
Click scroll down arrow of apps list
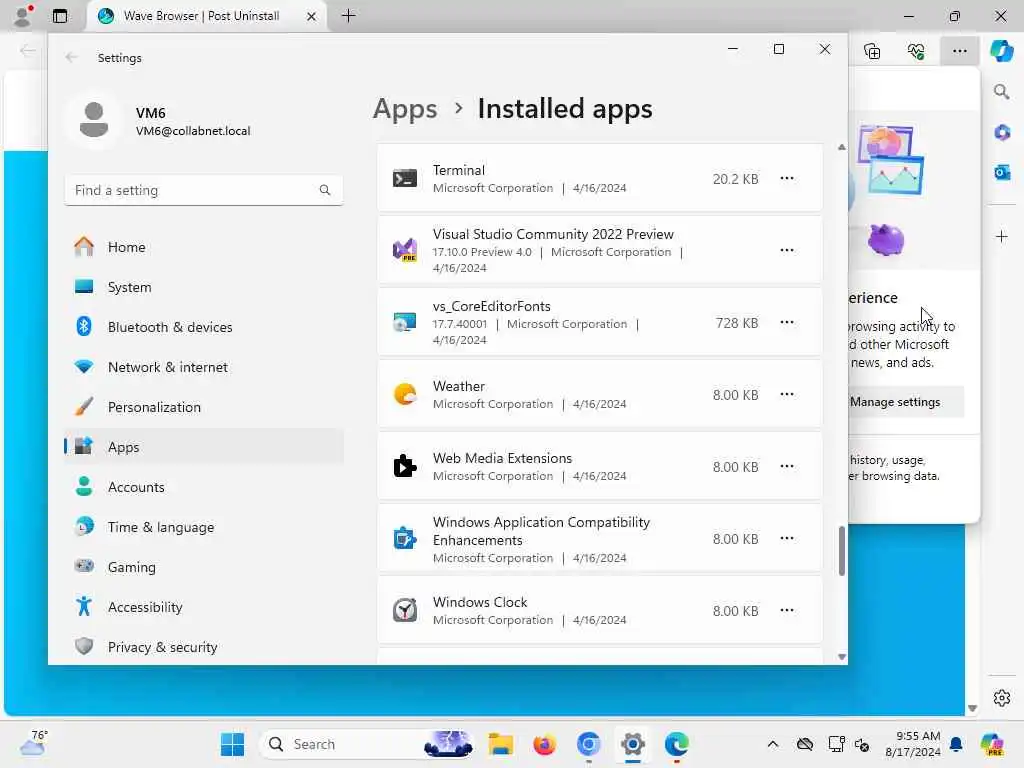(x=842, y=657)
